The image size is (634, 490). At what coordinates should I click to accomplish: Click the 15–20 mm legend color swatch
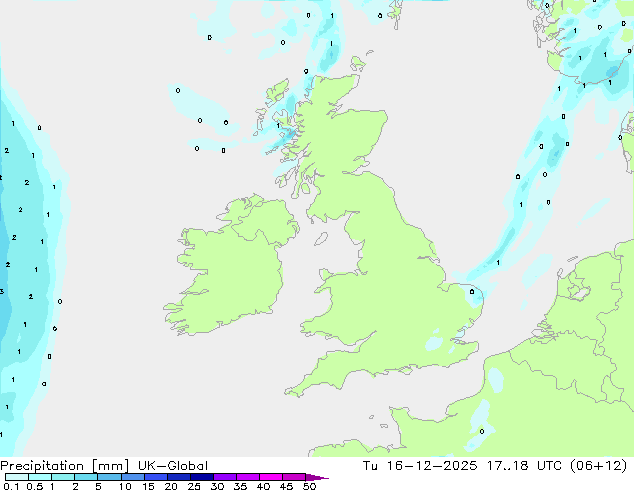pyautogui.click(x=156, y=477)
